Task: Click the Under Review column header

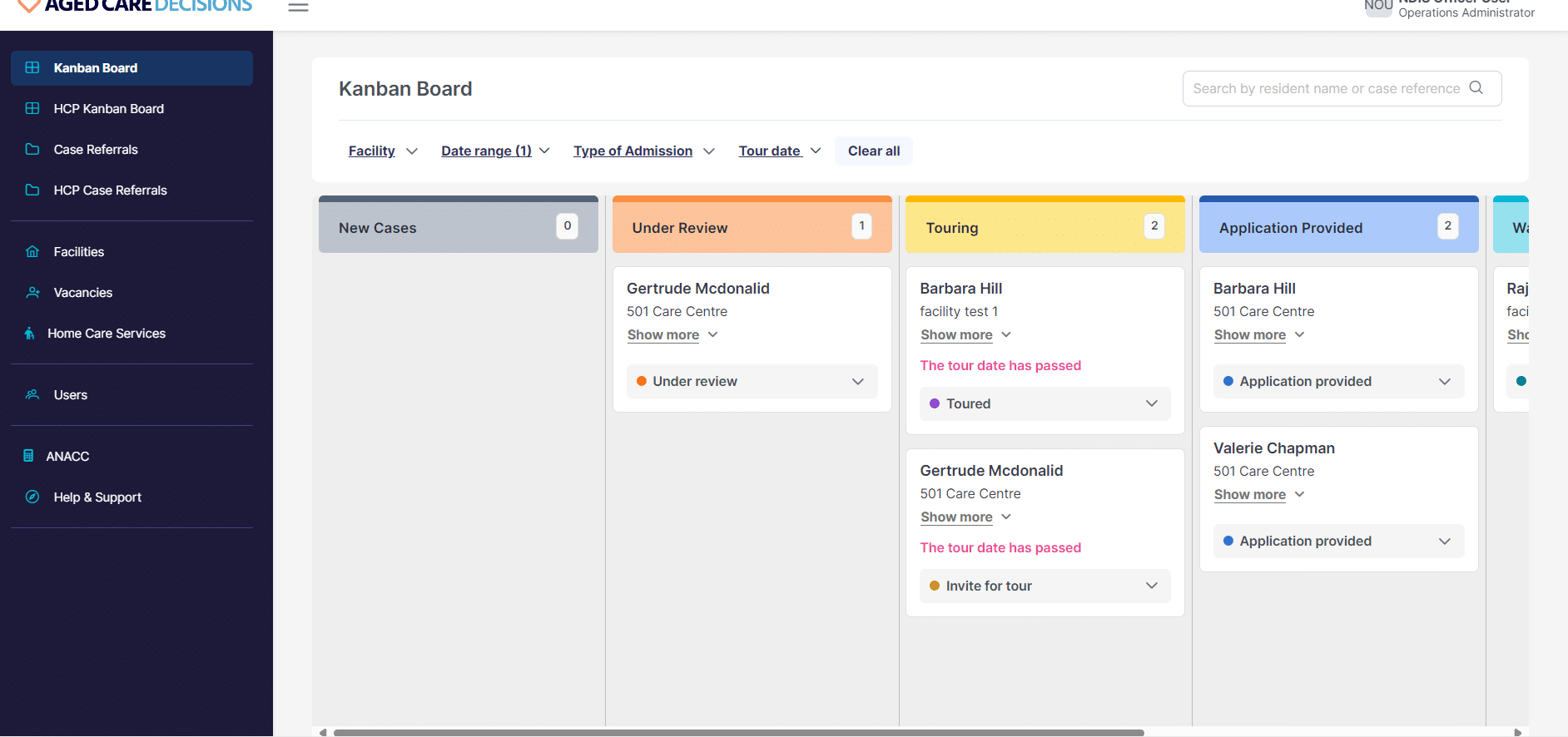Action: coord(752,225)
